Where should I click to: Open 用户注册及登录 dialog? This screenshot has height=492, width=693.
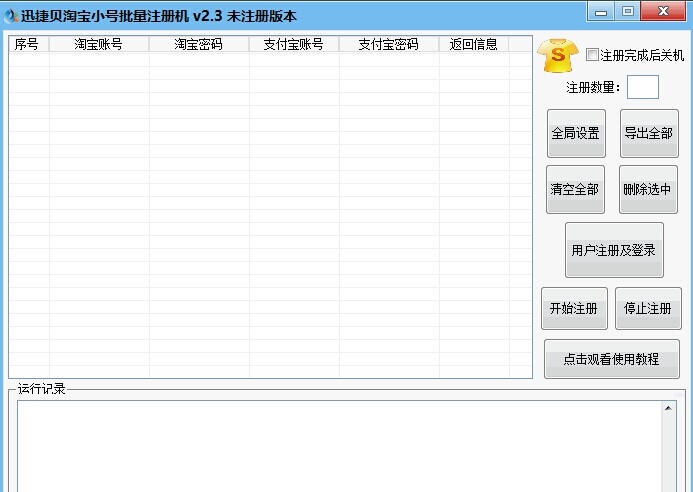click(x=614, y=250)
